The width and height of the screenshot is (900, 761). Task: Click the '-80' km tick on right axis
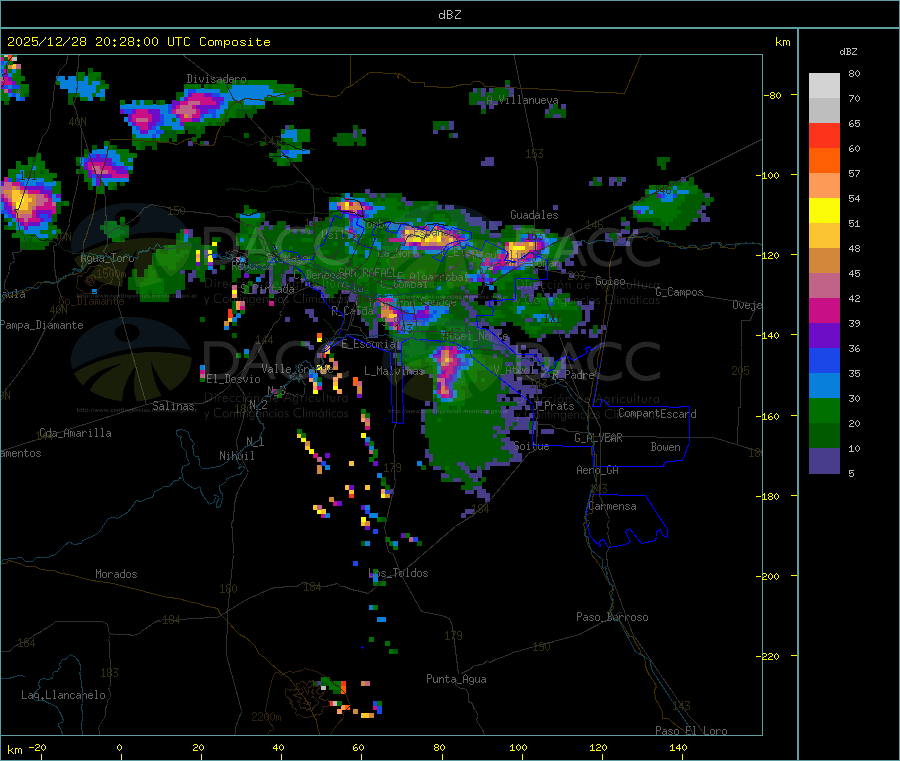pos(772,95)
